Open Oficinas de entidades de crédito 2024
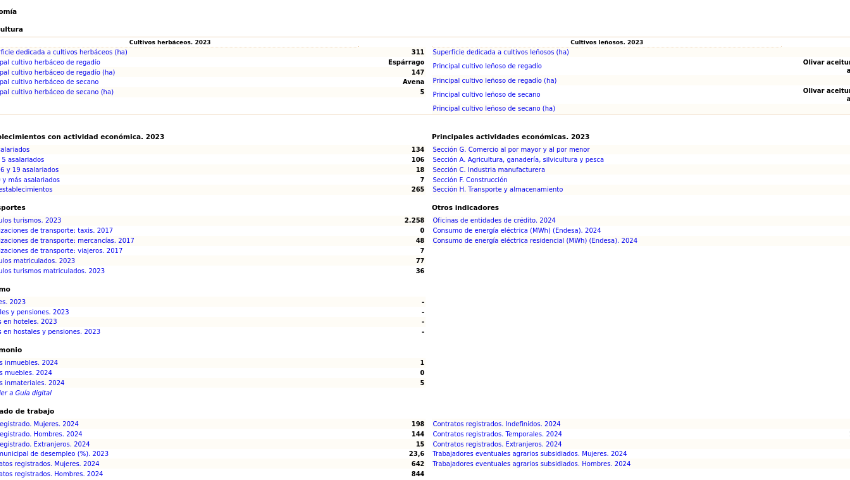The width and height of the screenshot is (850, 480). click(x=493, y=220)
